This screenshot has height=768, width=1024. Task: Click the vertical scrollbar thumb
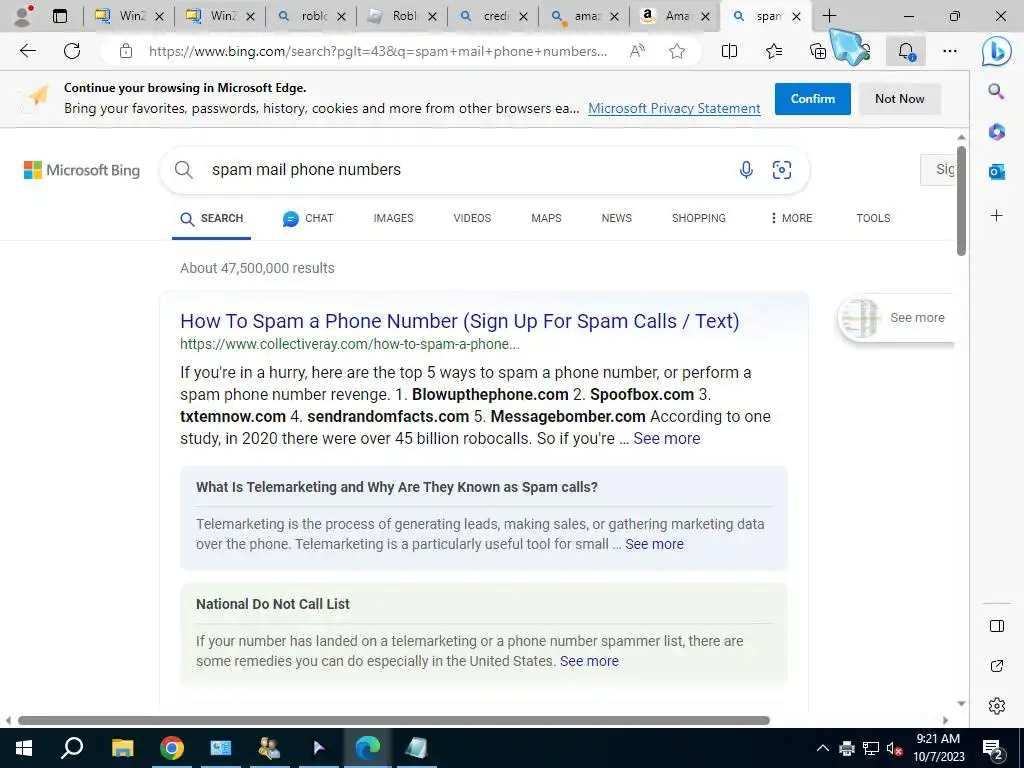click(961, 200)
